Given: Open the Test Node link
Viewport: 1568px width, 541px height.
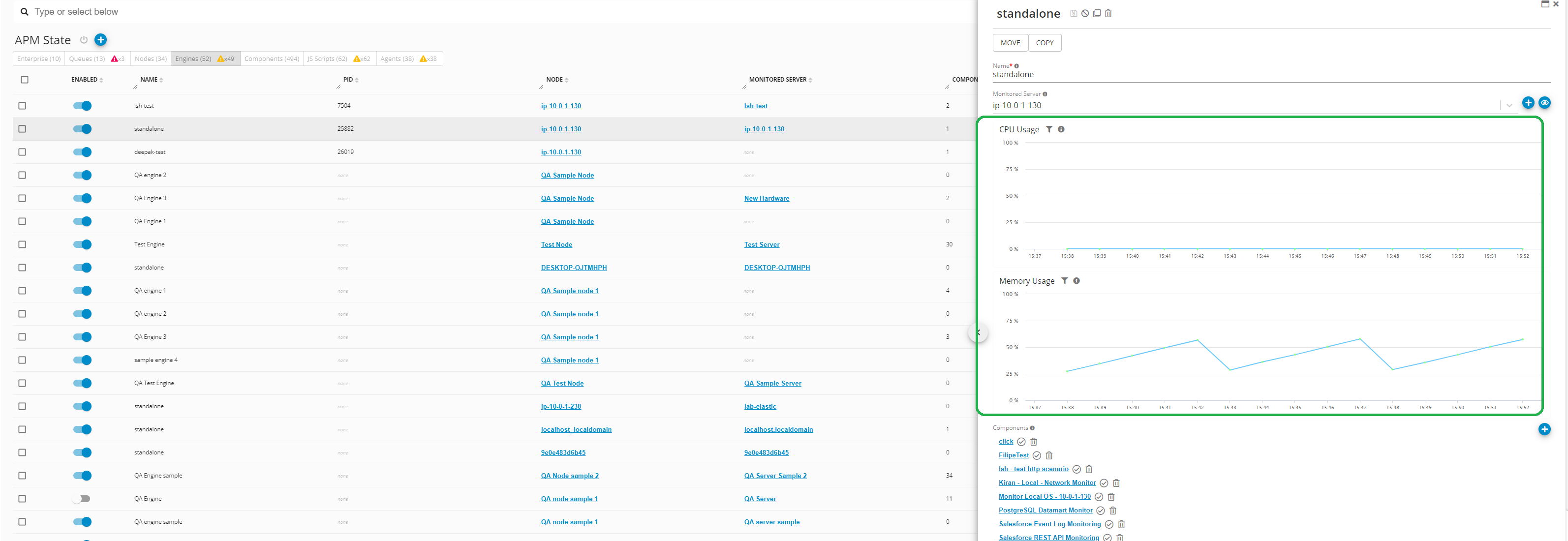Looking at the screenshot, I should coord(556,244).
